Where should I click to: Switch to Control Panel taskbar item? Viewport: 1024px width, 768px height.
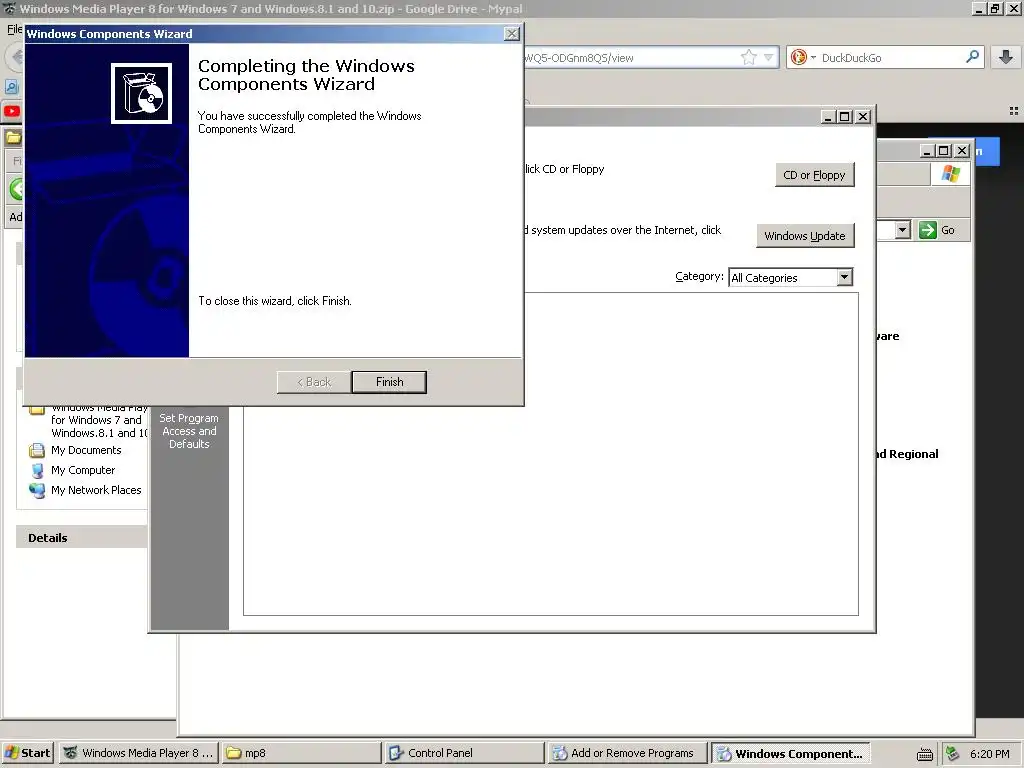tap(464, 753)
